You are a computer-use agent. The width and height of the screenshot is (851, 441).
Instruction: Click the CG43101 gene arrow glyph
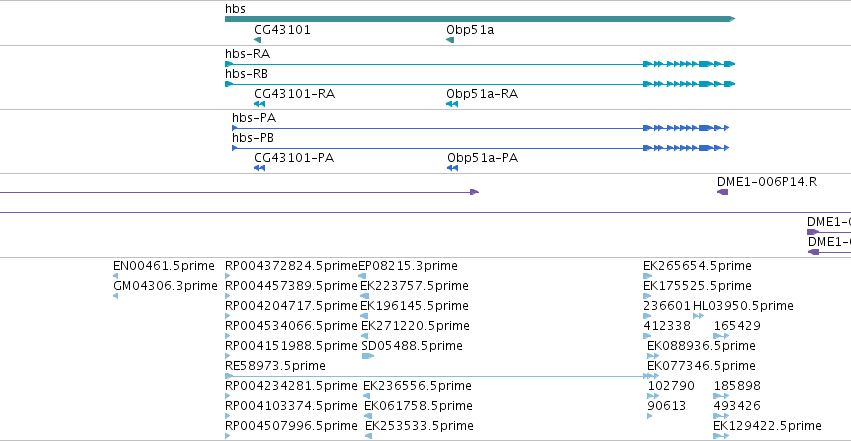click(257, 40)
